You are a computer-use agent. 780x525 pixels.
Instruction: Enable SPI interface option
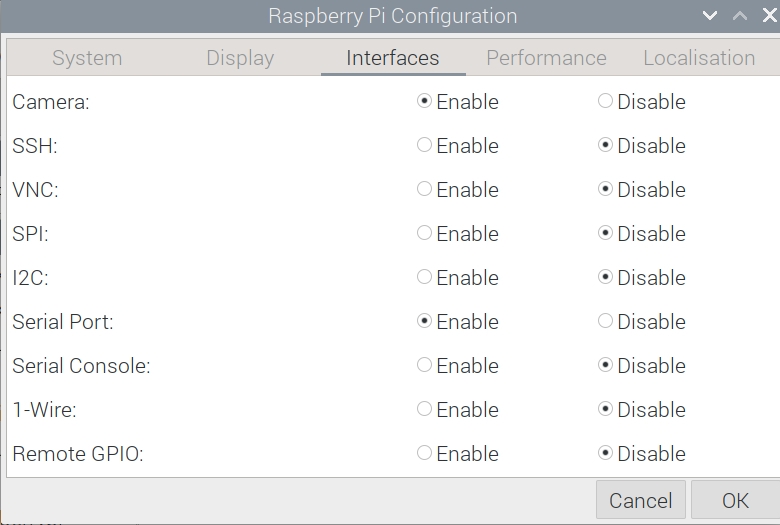click(425, 233)
